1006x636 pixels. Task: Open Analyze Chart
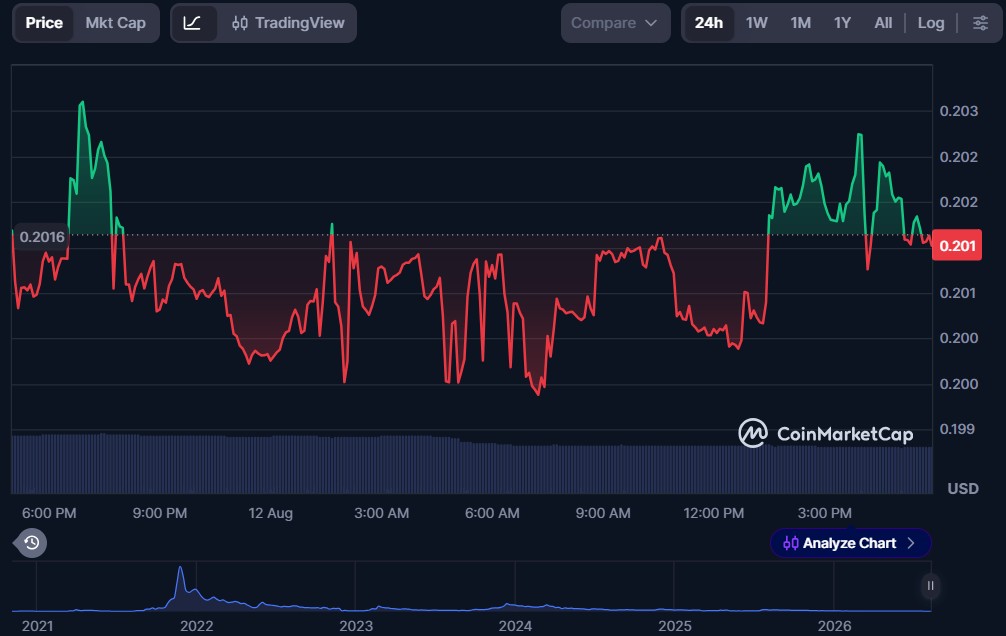850,543
